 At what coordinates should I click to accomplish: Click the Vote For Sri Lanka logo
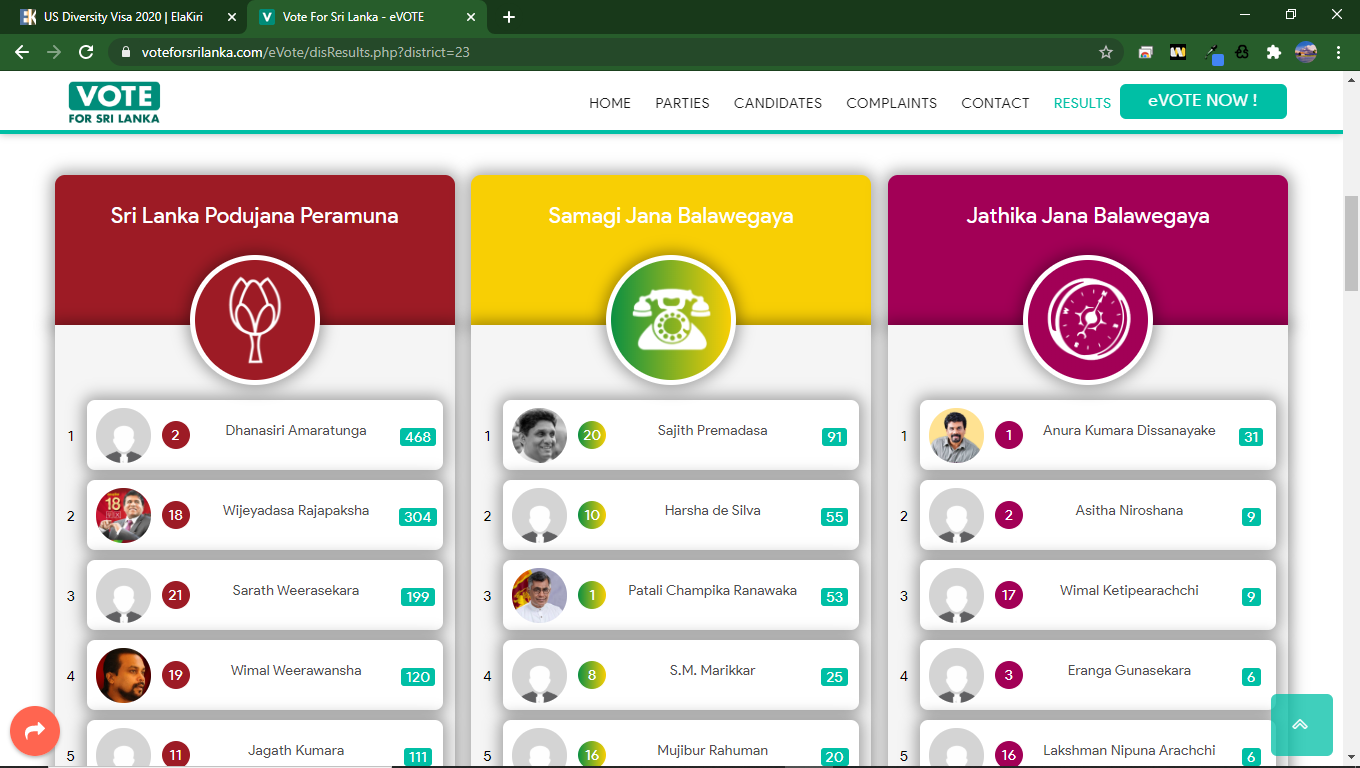114,103
